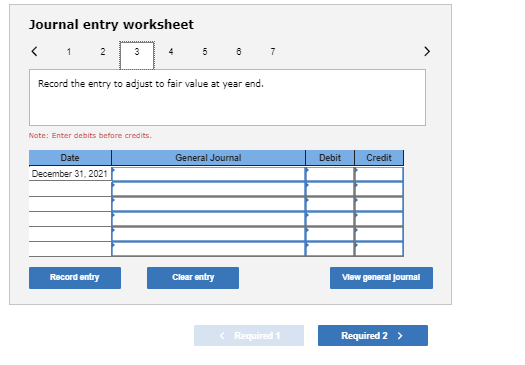Open journal entry tab 6
Screen dimensions: 525x365
239,52
